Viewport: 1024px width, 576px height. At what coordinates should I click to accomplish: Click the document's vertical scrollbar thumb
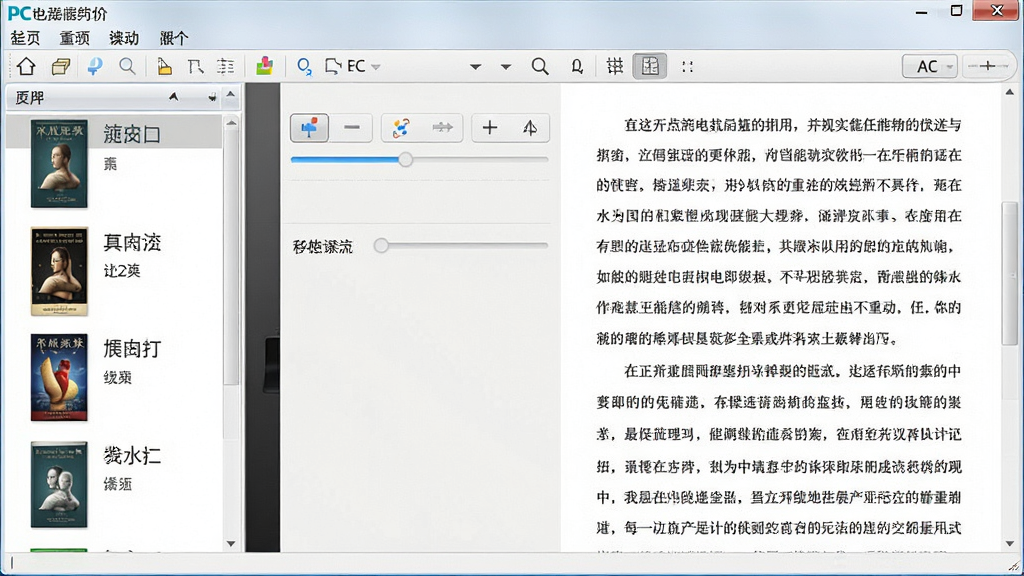(1010, 273)
